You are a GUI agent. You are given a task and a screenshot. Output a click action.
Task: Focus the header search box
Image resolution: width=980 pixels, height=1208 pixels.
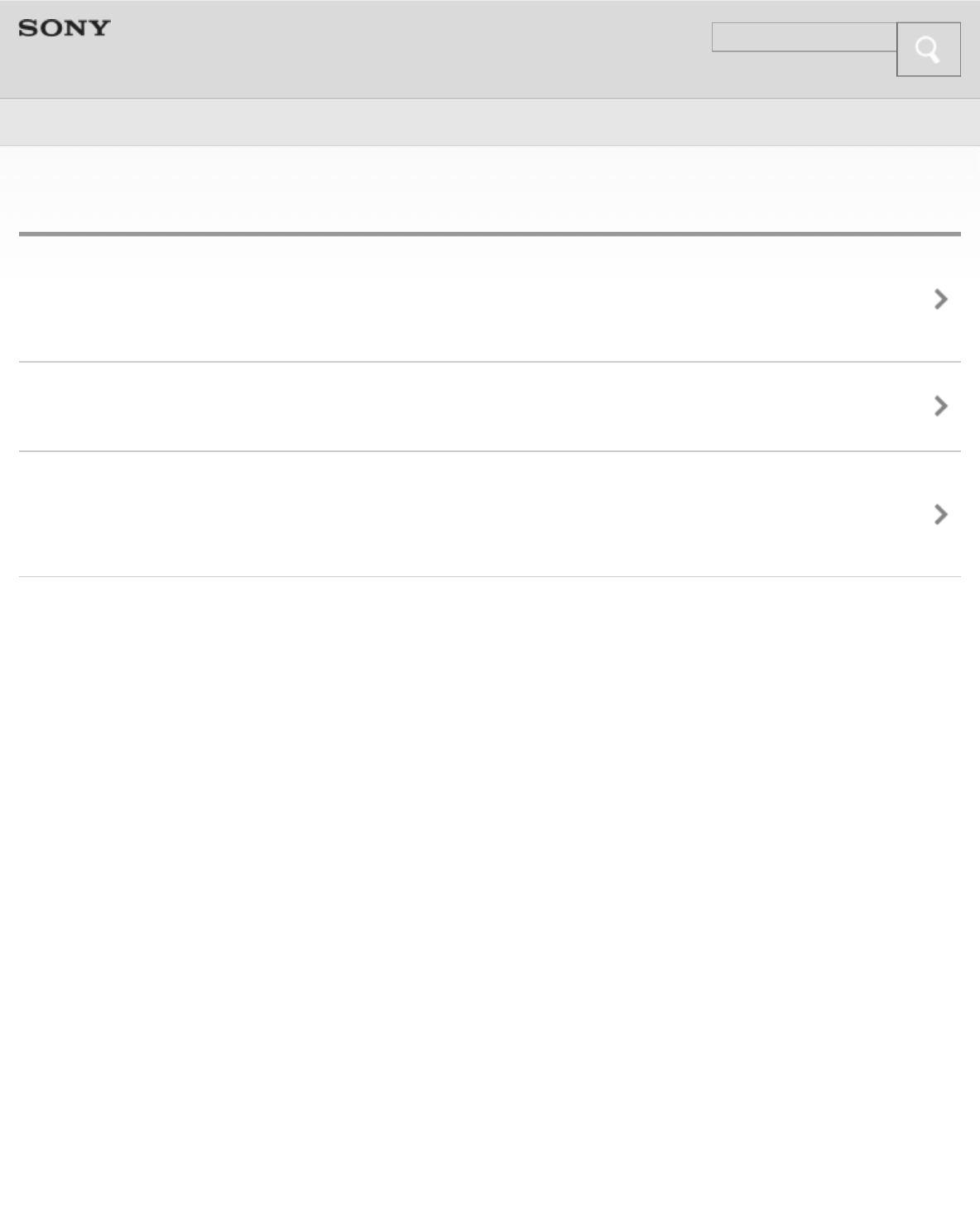tap(804, 37)
